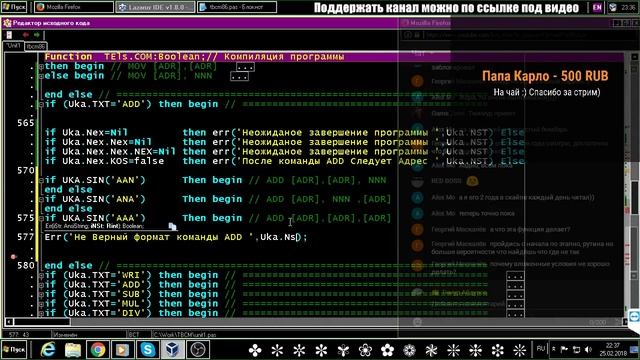Viewport: 640px width, 360px height.
Task: Open folded '...' box on the MUL line
Action: 515,304
